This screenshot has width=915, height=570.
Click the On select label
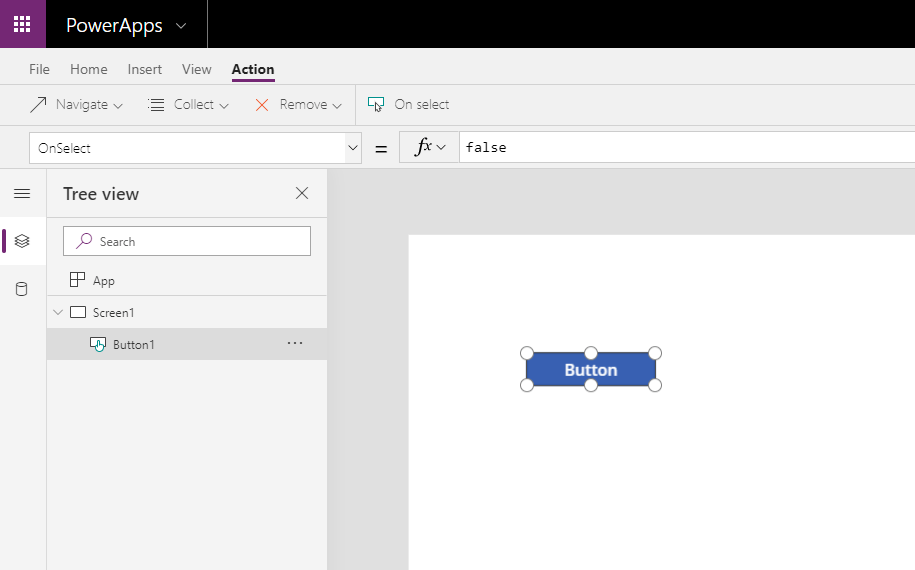[421, 104]
